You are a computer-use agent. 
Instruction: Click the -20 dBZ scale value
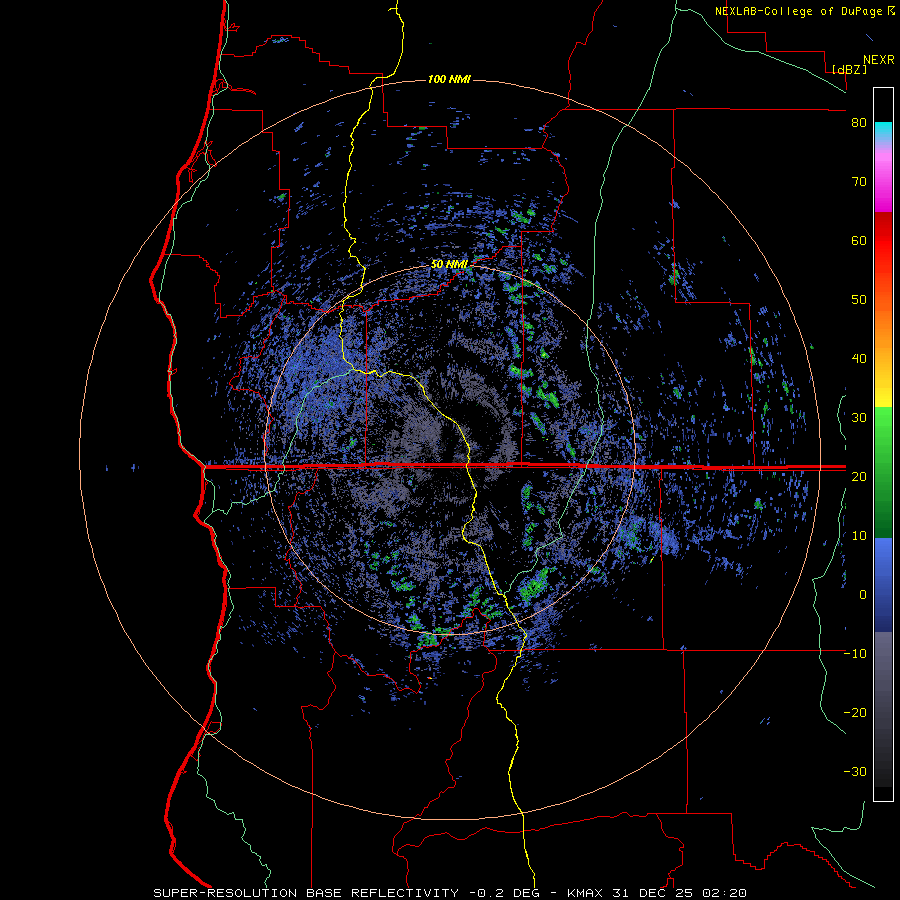855,712
